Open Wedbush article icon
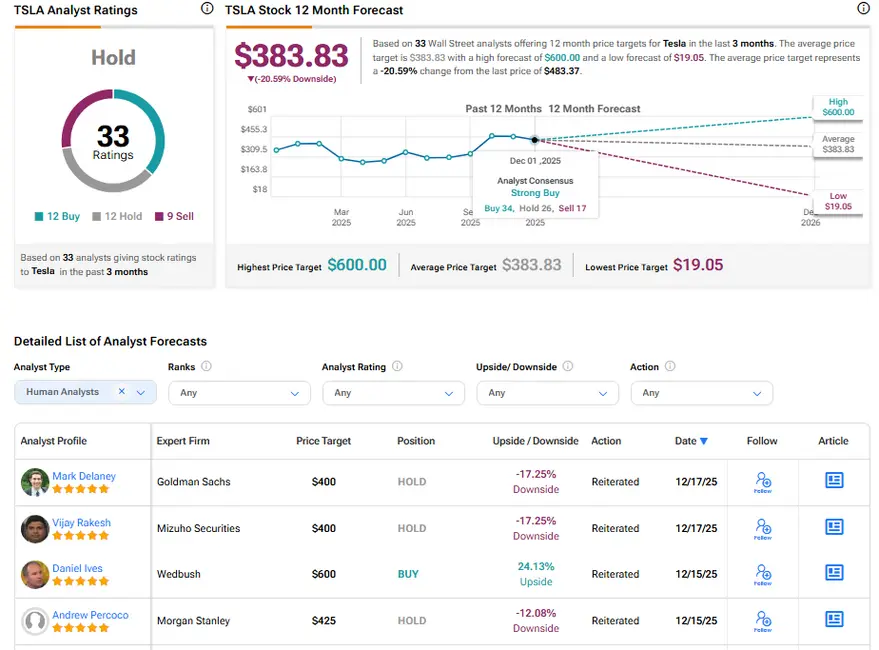 tap(834, 573)
